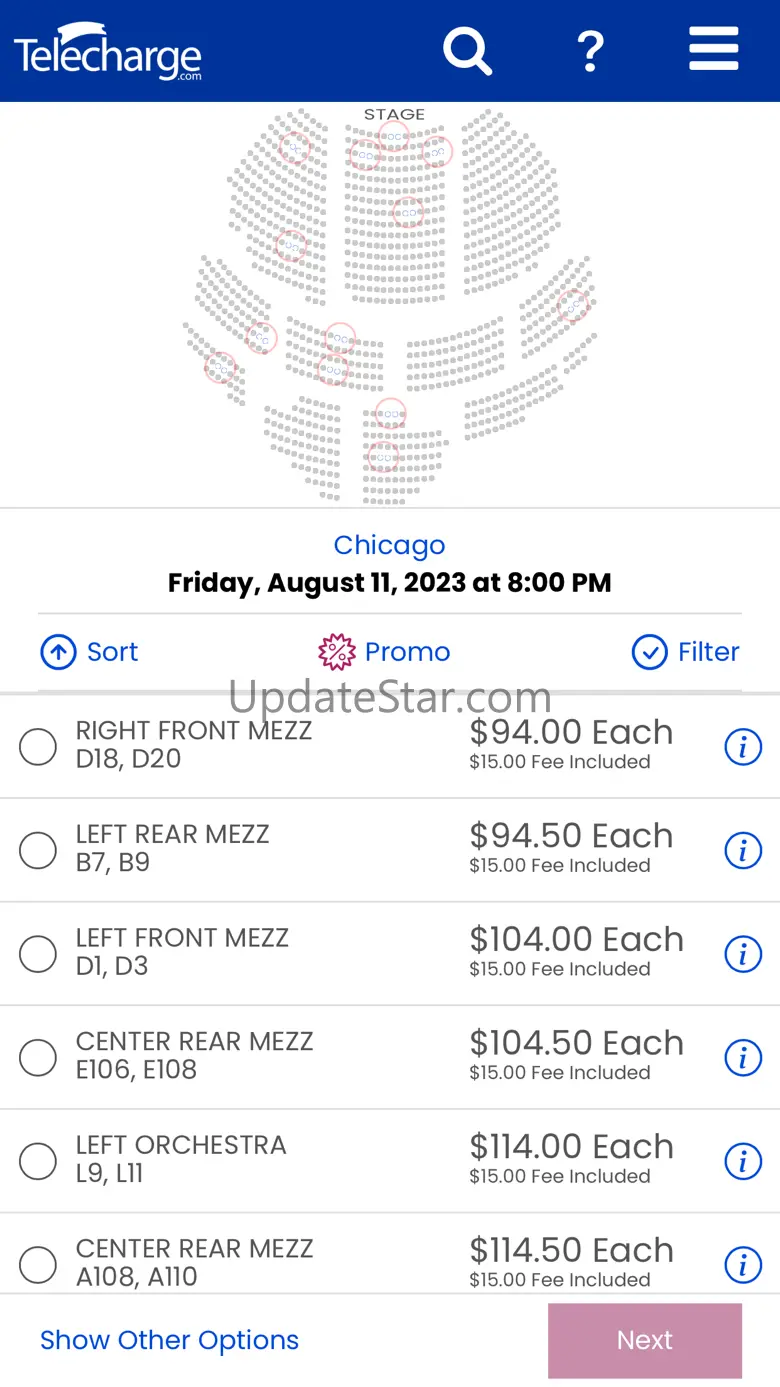Go to the Telecharge home logo
Screen dimensions: 780x1387
[108, 54]
